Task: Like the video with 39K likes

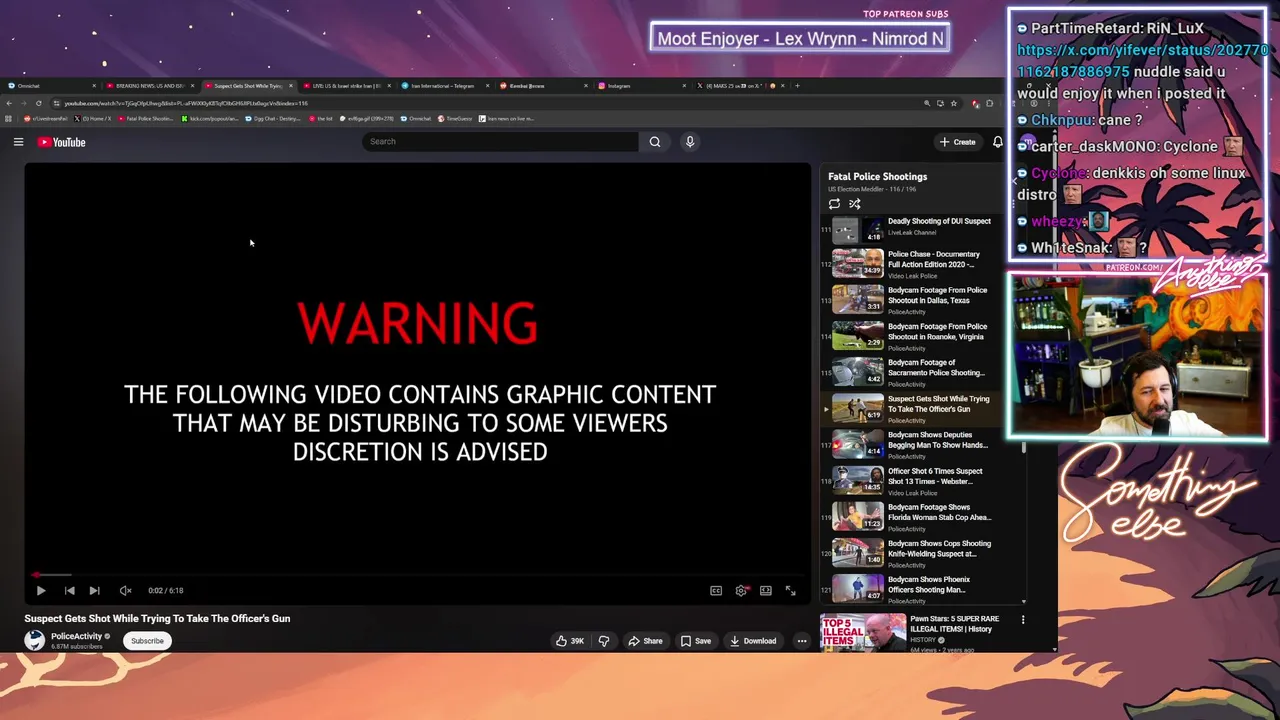Action: tap(570, 641)
